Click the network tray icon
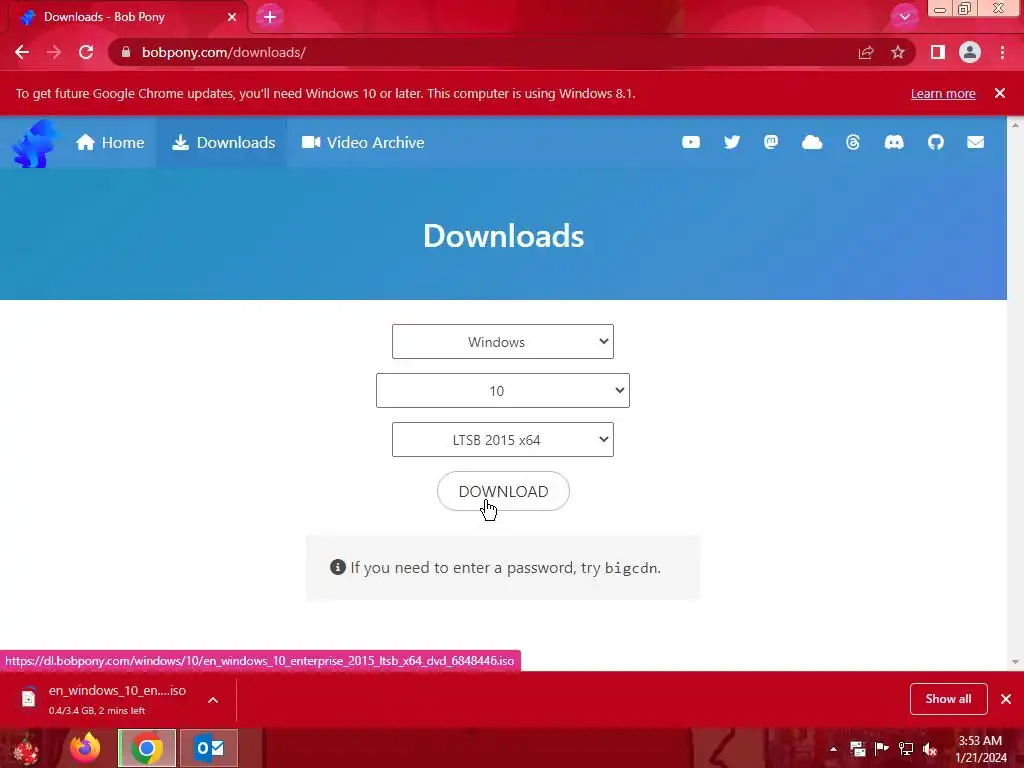Screen dimensions: 1024x768 (x=906, y=749)
